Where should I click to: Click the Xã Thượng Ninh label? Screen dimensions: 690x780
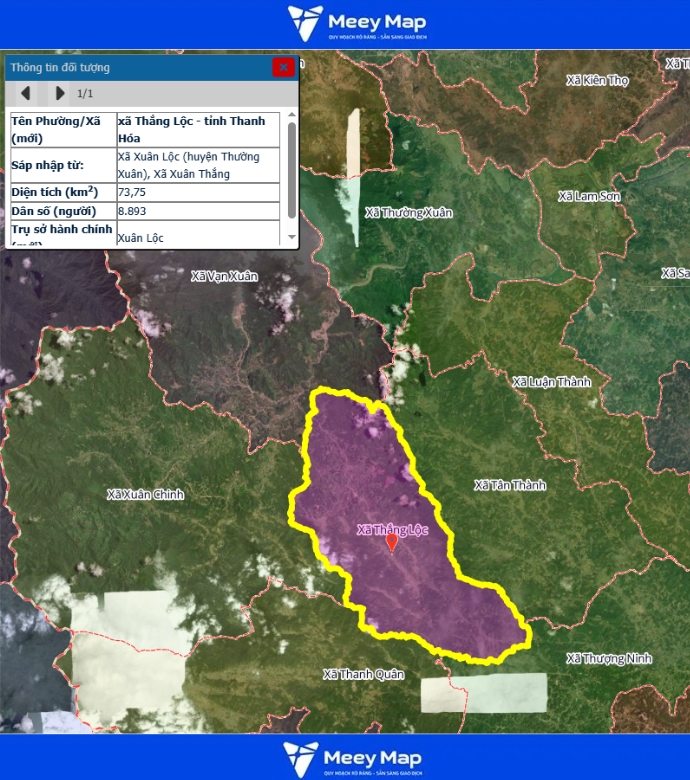click(x=609, y=658)
